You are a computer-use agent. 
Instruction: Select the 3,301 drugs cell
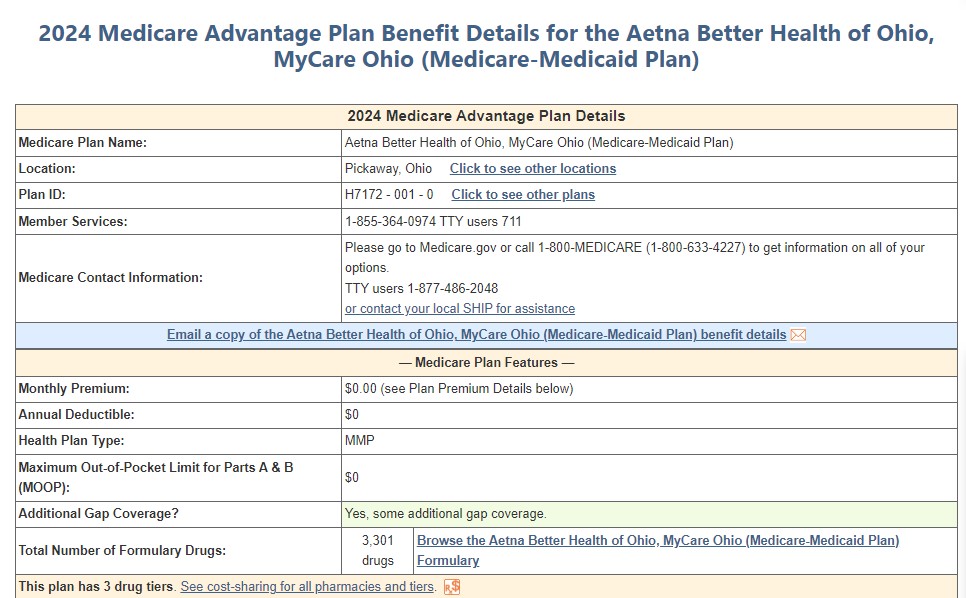tap(377, 550)
